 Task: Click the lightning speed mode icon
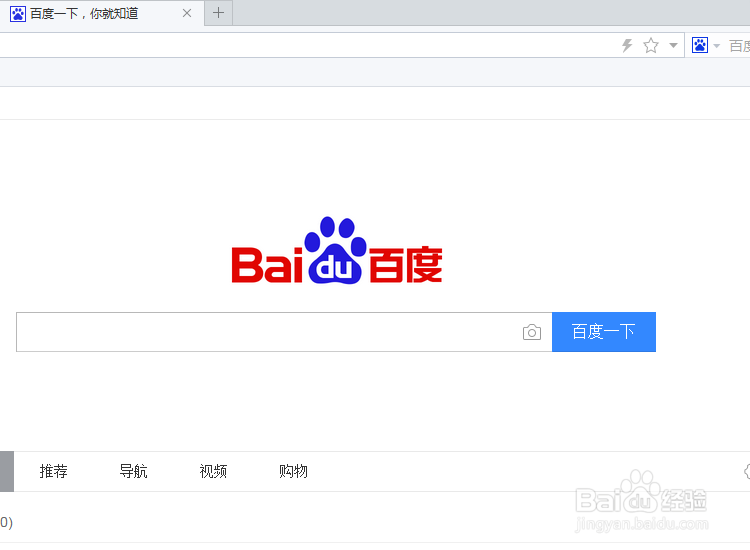pyautogui.click(x=627, y=46)
